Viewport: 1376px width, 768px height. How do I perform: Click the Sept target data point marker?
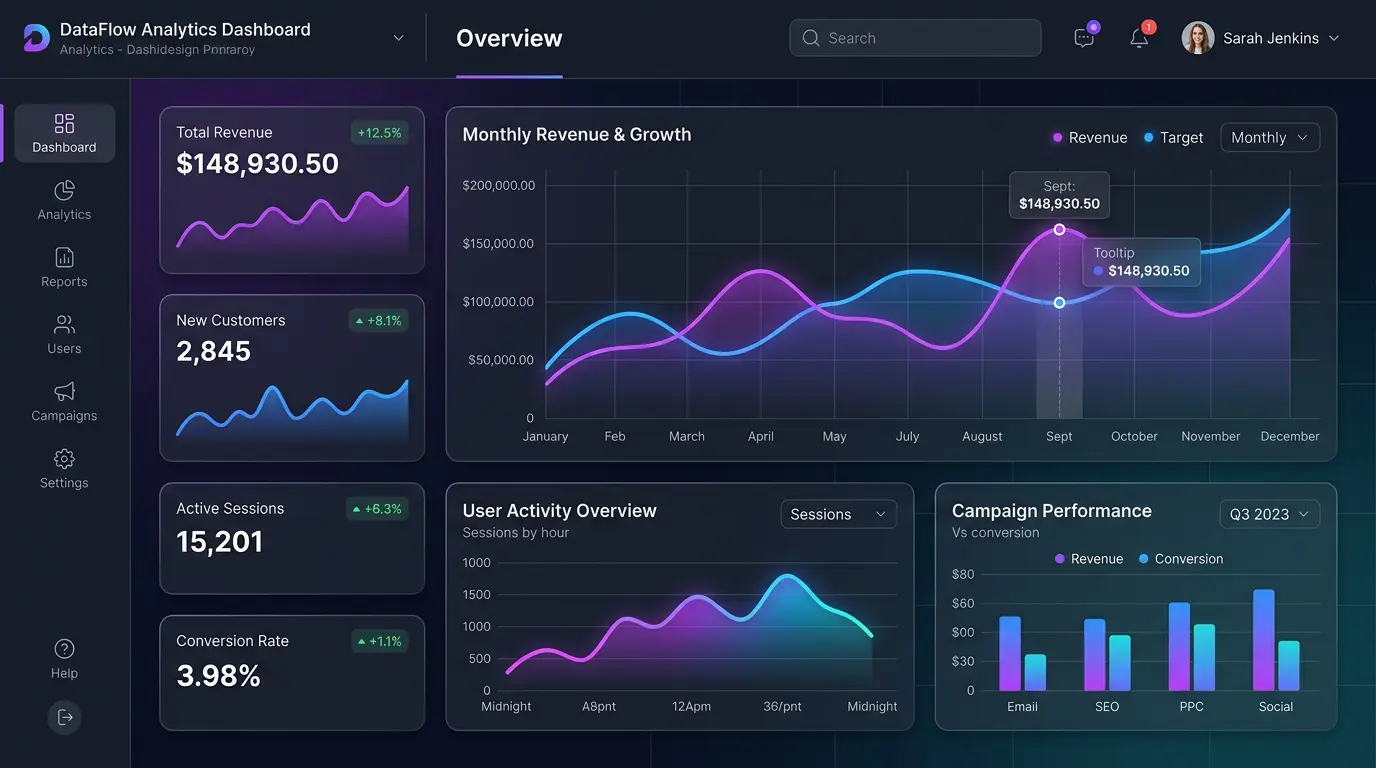(1059, 302)
